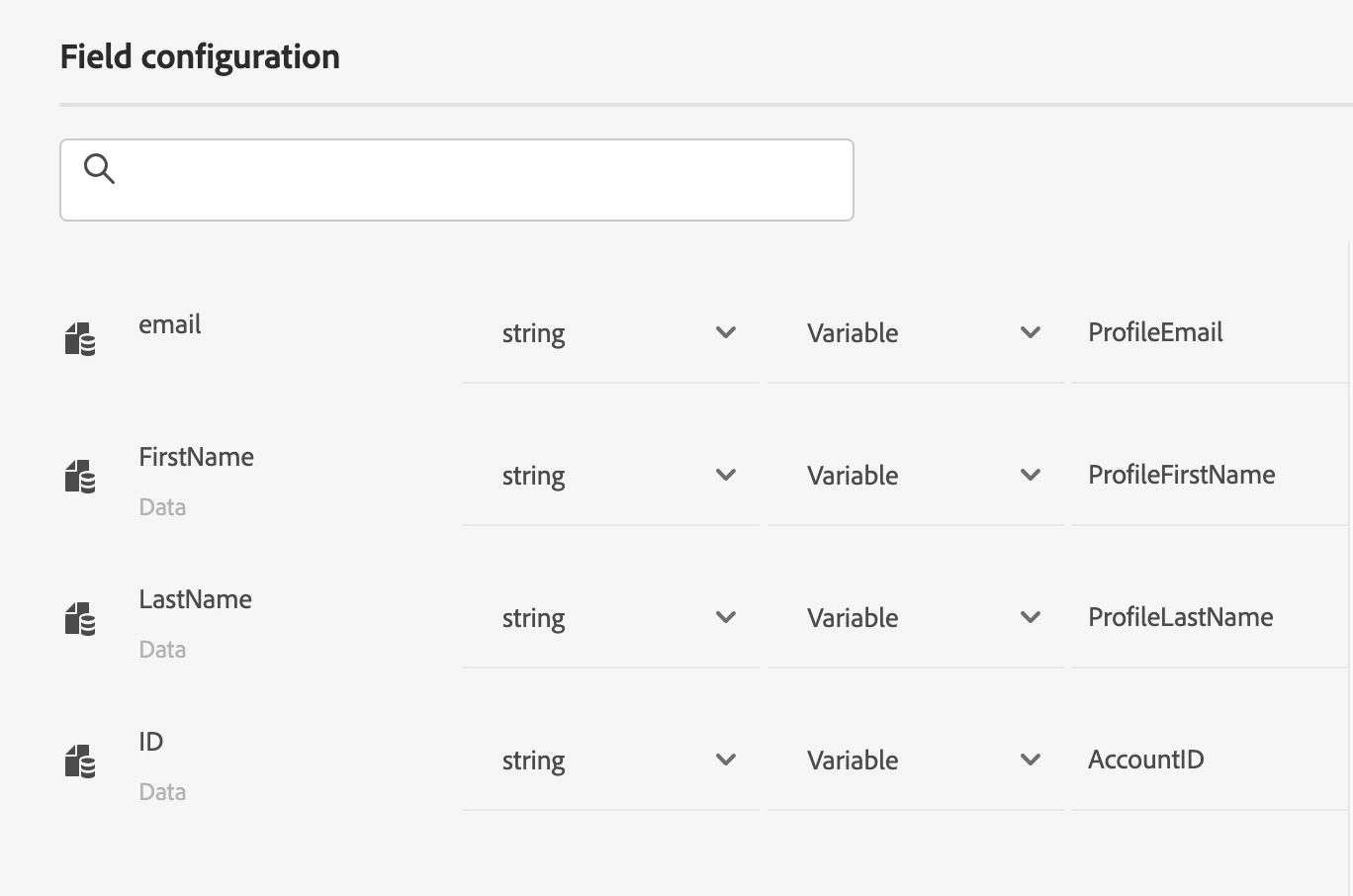
Task: Click the field search input box
Action: coord(475,180)
